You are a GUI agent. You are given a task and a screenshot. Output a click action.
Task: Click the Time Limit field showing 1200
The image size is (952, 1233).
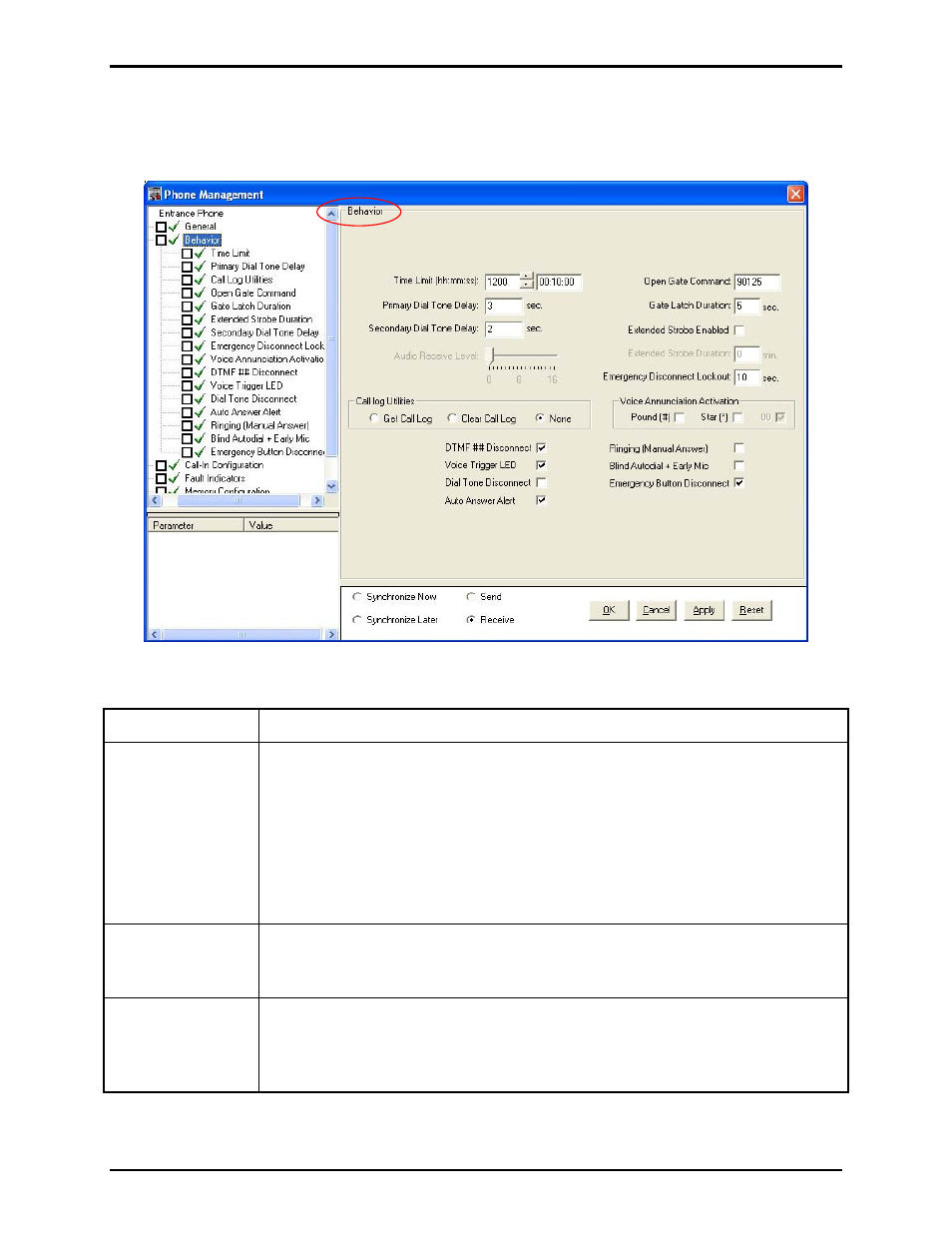[503, 282]
